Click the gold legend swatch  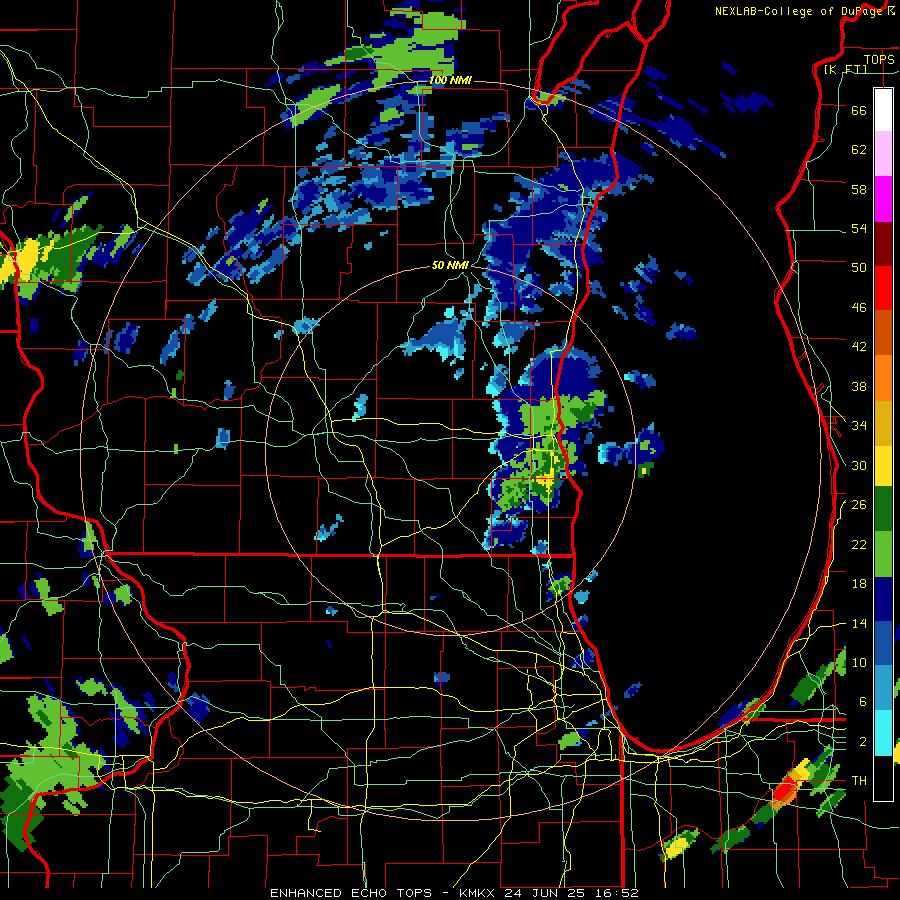point(883,423)
